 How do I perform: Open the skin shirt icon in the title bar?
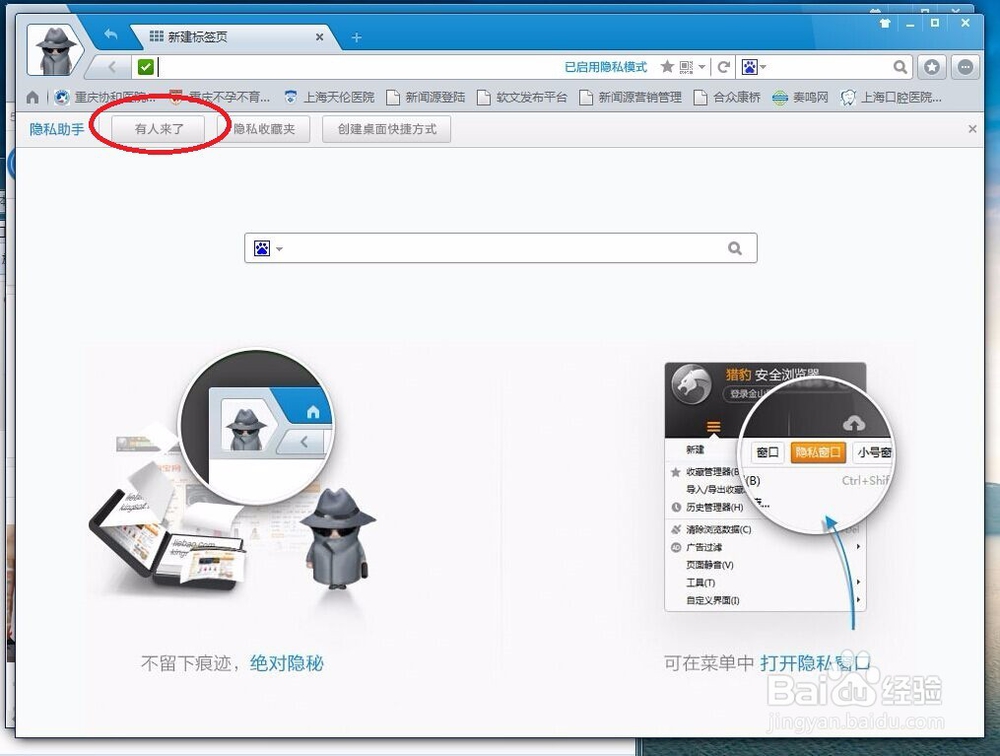tap(885, 23)
